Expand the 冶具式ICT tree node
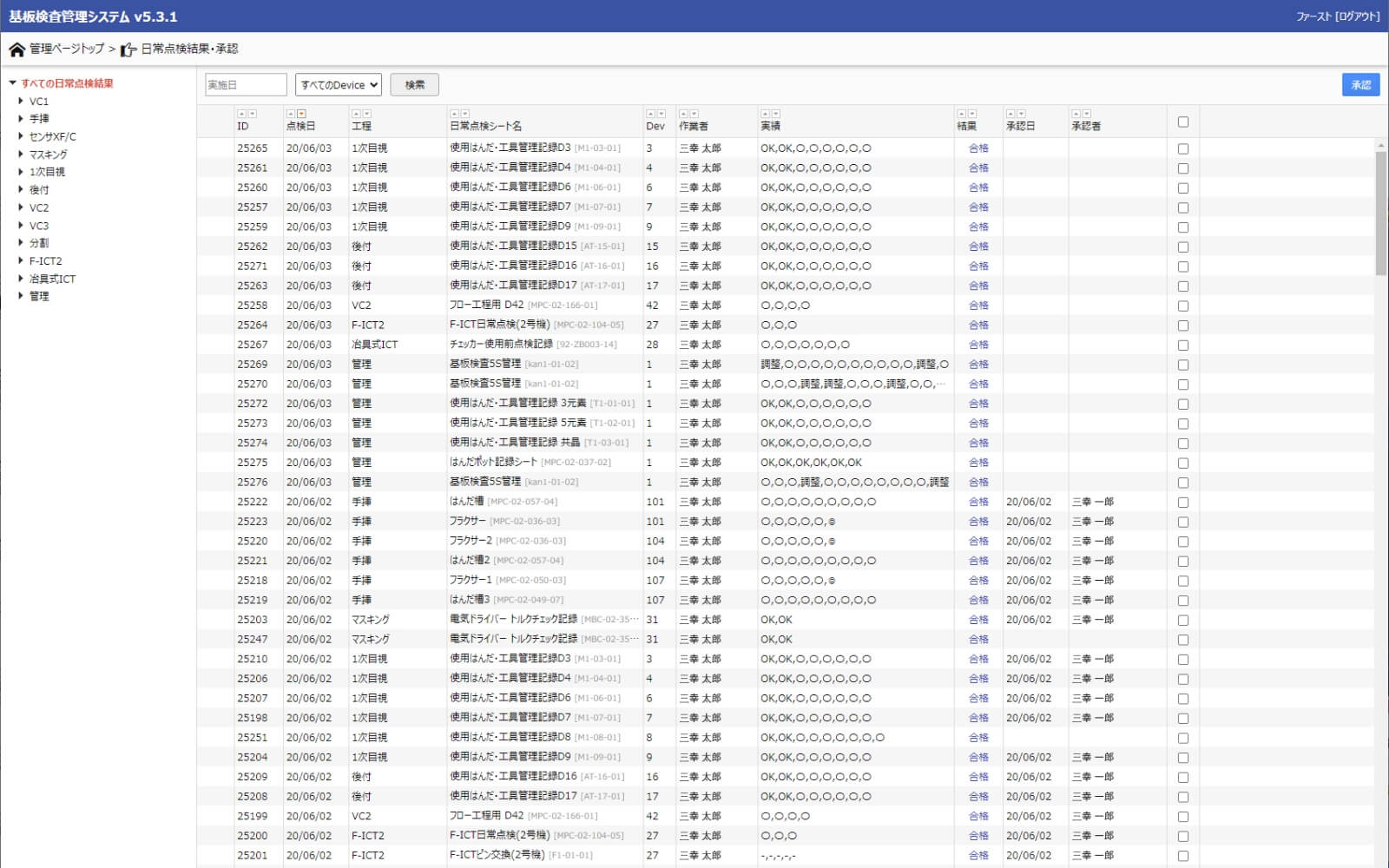The height and width of the screenshot is (868, 1389). coord(21,279)
